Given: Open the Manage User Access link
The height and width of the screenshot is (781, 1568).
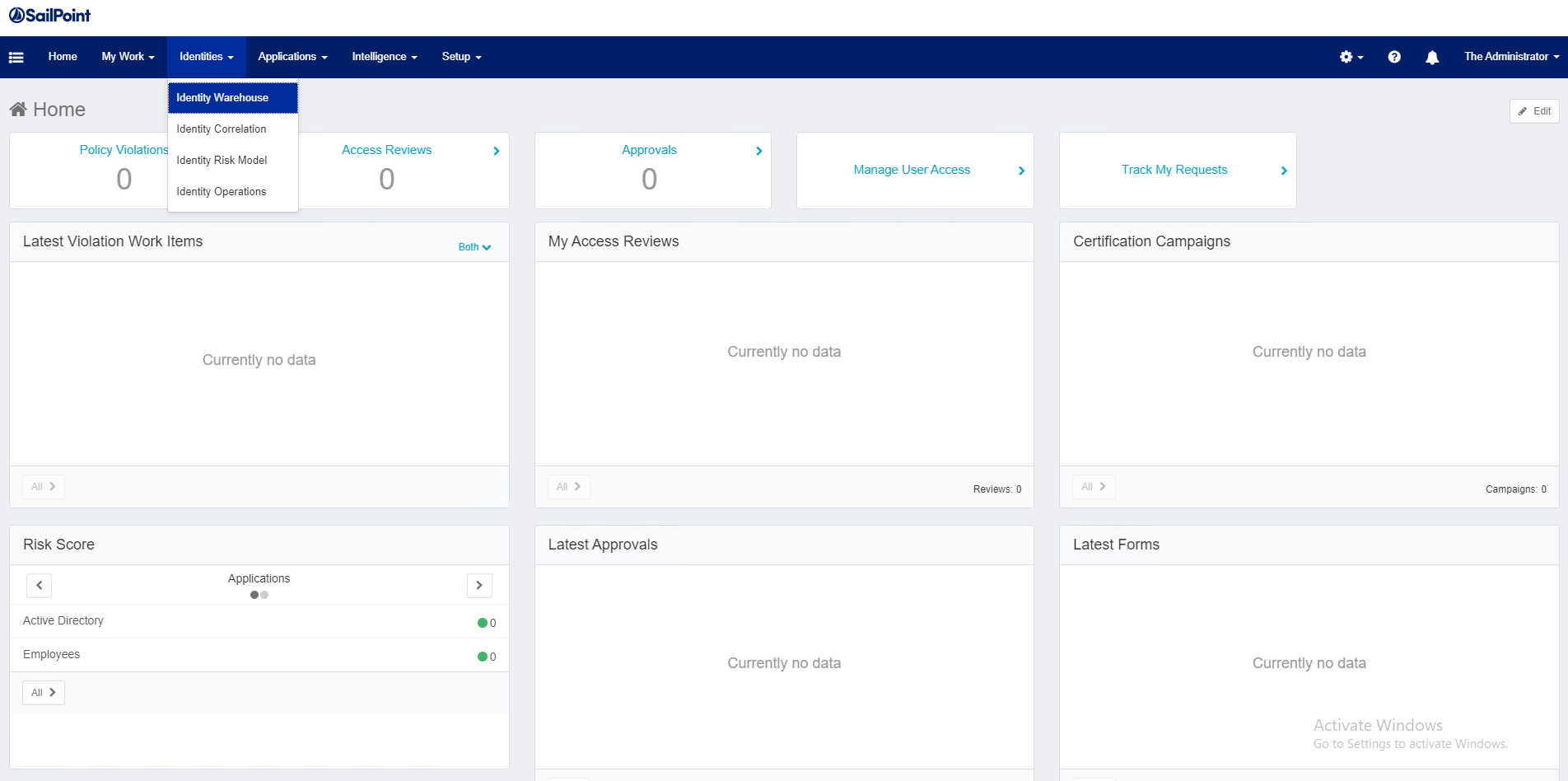Looking at the screenshot, I should (x=912, y=170).
